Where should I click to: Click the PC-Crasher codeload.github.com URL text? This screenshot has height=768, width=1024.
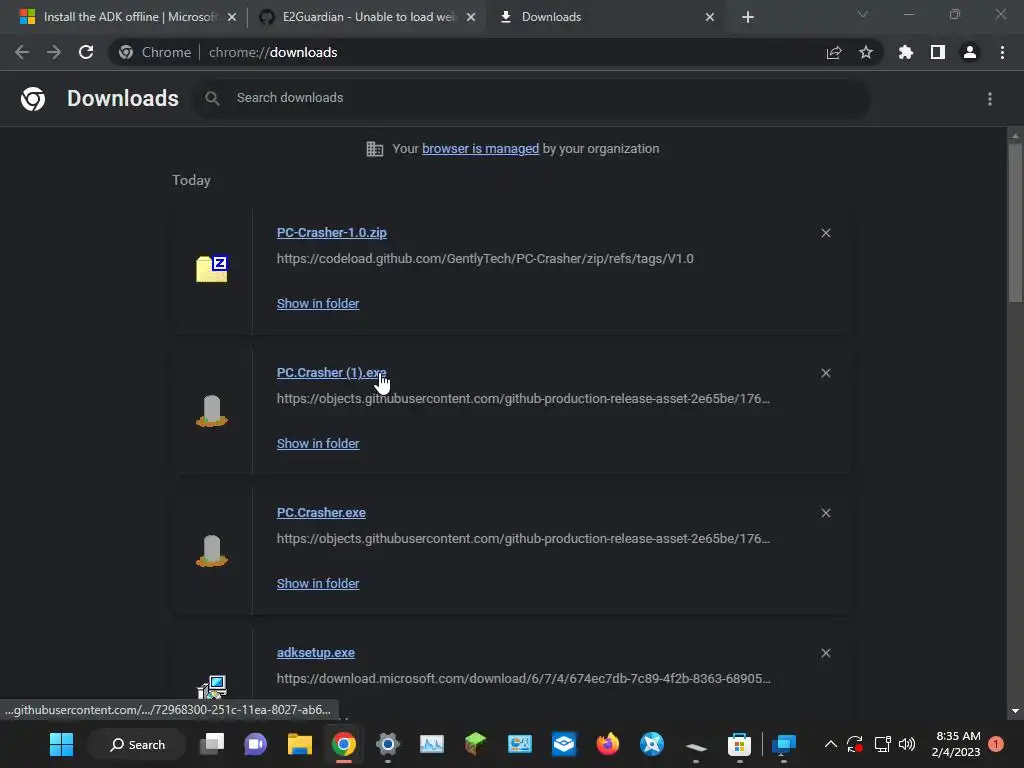click(485, 259)
